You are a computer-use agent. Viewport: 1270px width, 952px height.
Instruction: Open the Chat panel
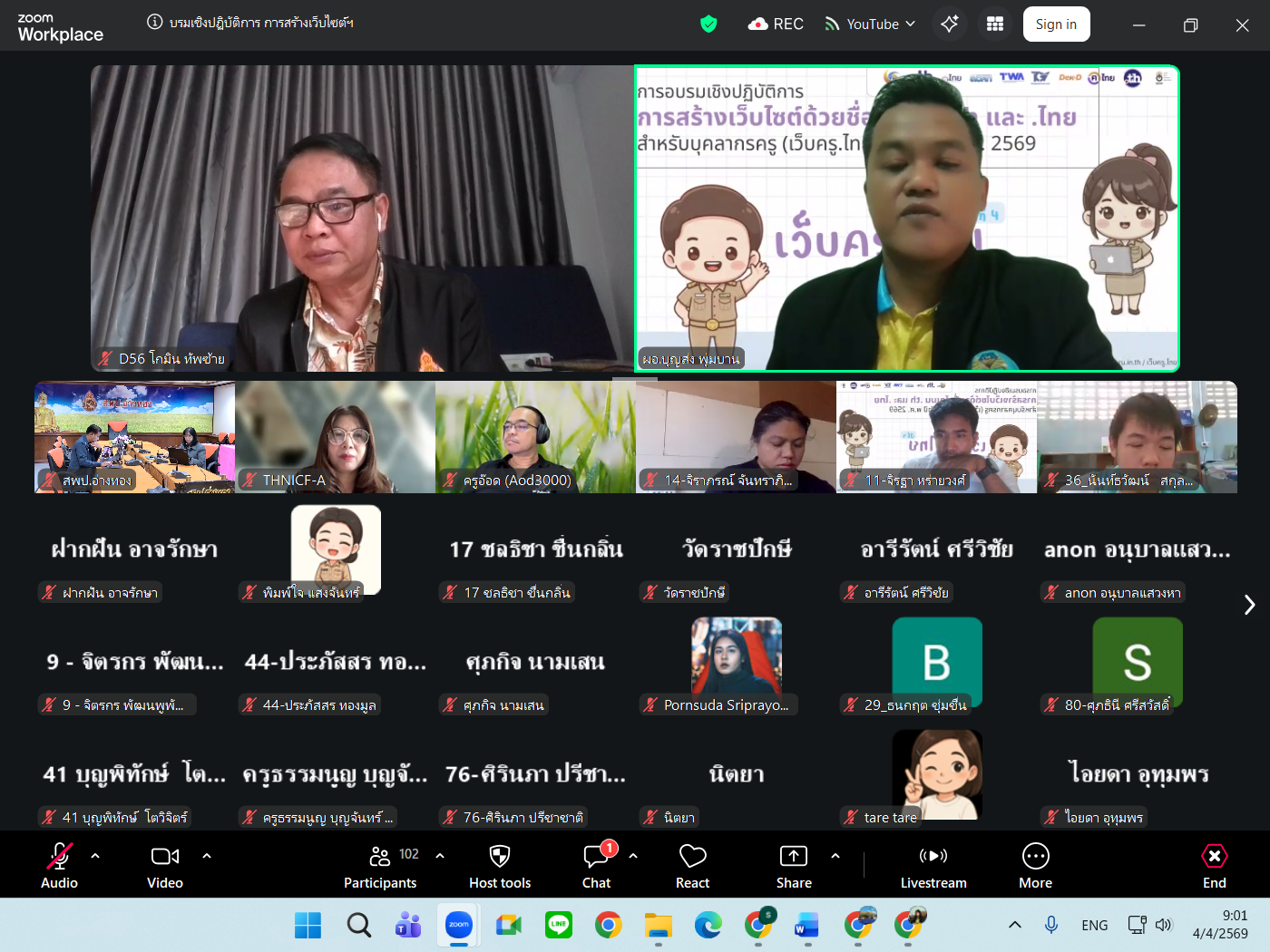[x=597, y=866]
